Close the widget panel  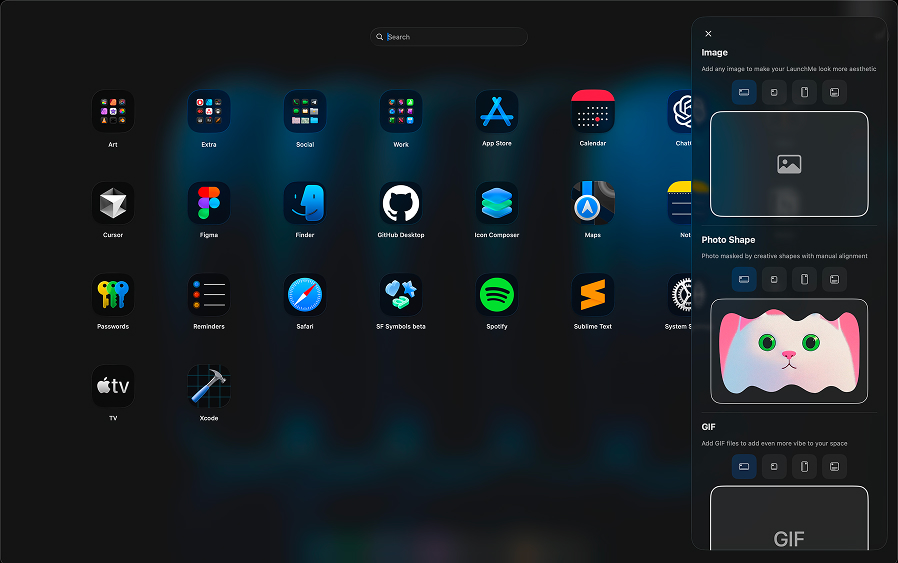coord(708,34)
